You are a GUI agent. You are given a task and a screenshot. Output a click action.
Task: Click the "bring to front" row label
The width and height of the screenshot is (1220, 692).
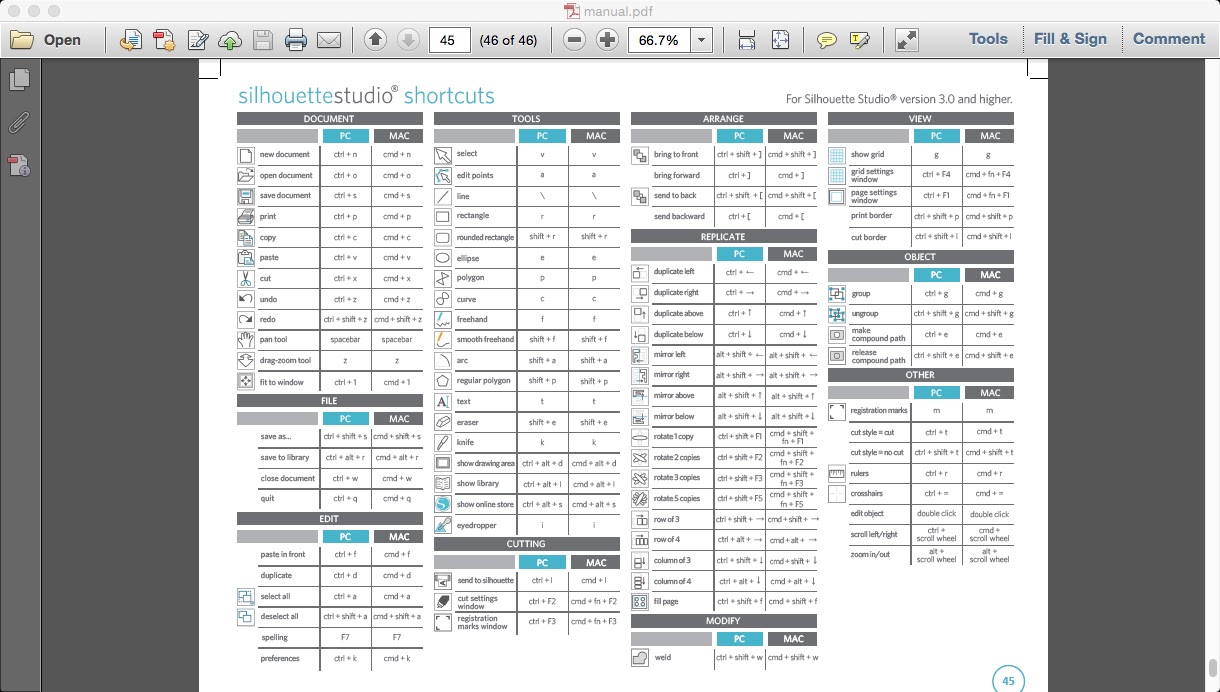click(x=676, y=155)
